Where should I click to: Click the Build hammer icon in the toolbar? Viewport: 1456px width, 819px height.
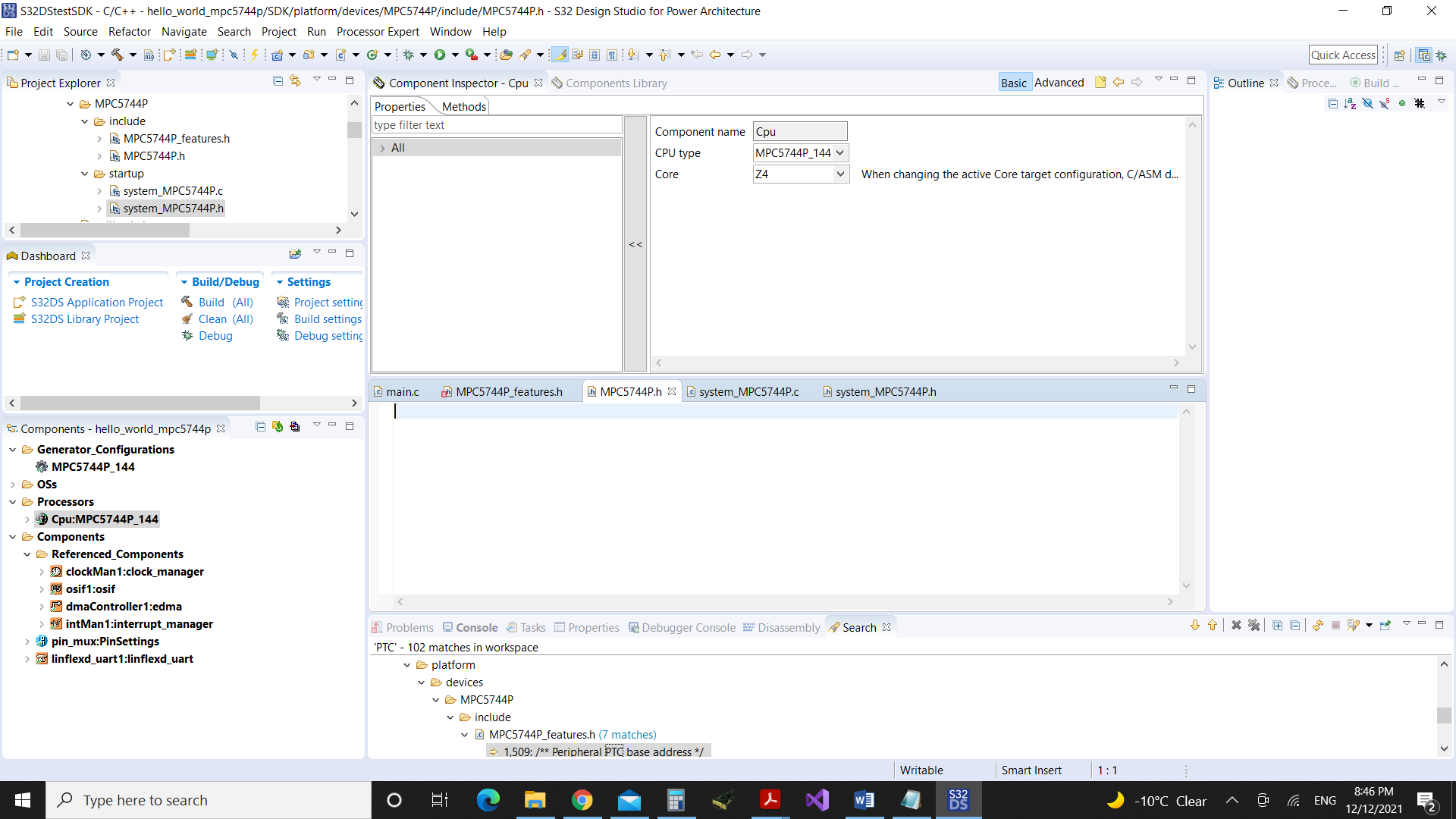point(118,55)
